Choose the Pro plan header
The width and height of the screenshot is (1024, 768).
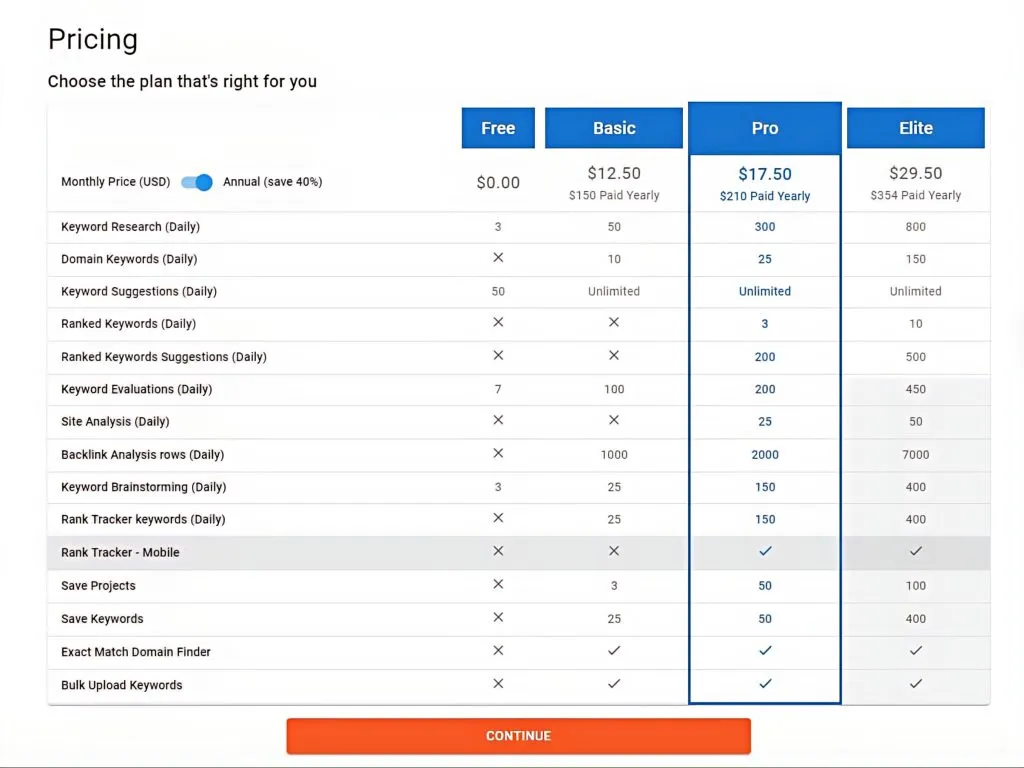(x=765, y=128)
